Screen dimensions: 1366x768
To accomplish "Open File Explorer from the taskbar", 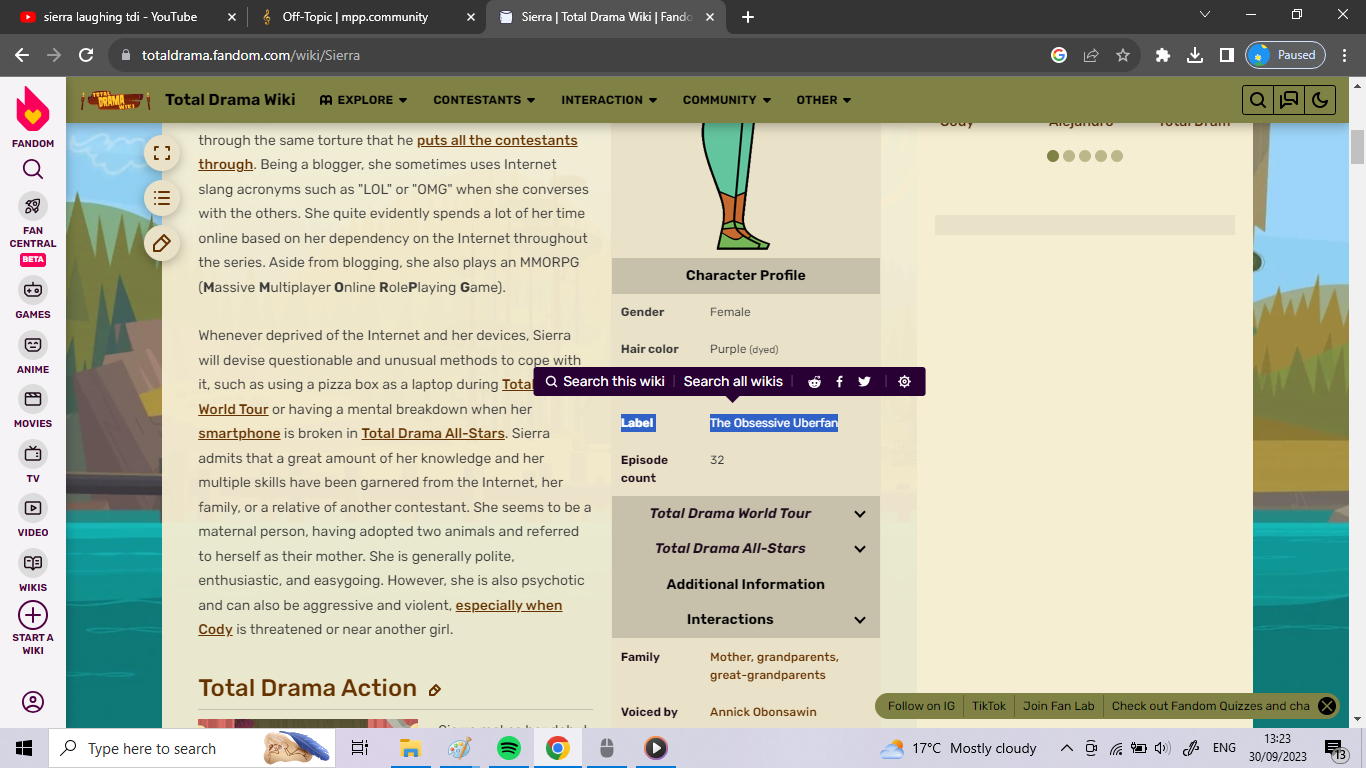I will click(410, 748).
